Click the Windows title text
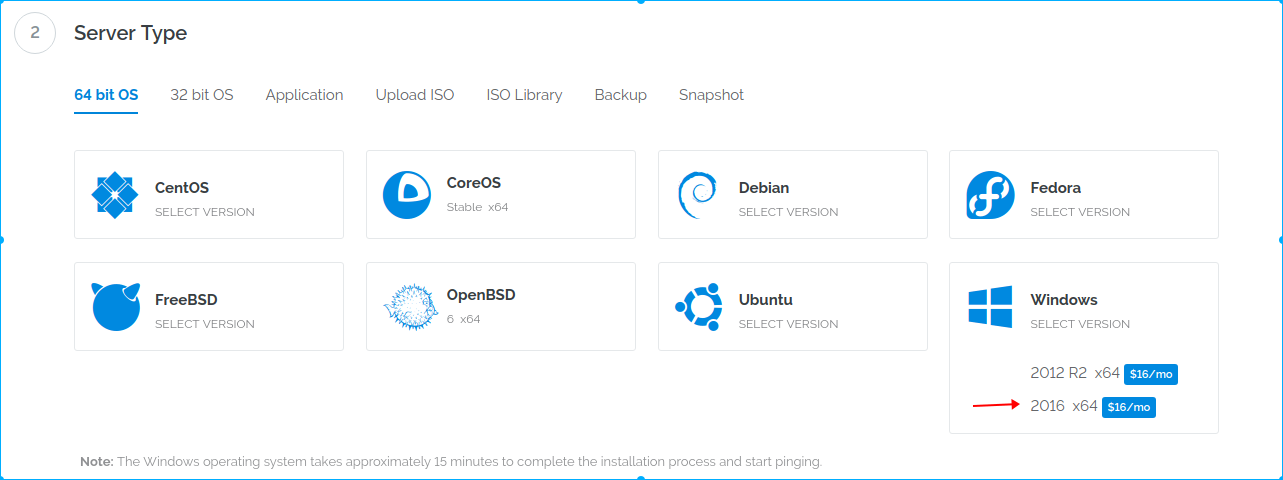Viewport: 1283px width, 480px height. click(x=1064, y=299)
